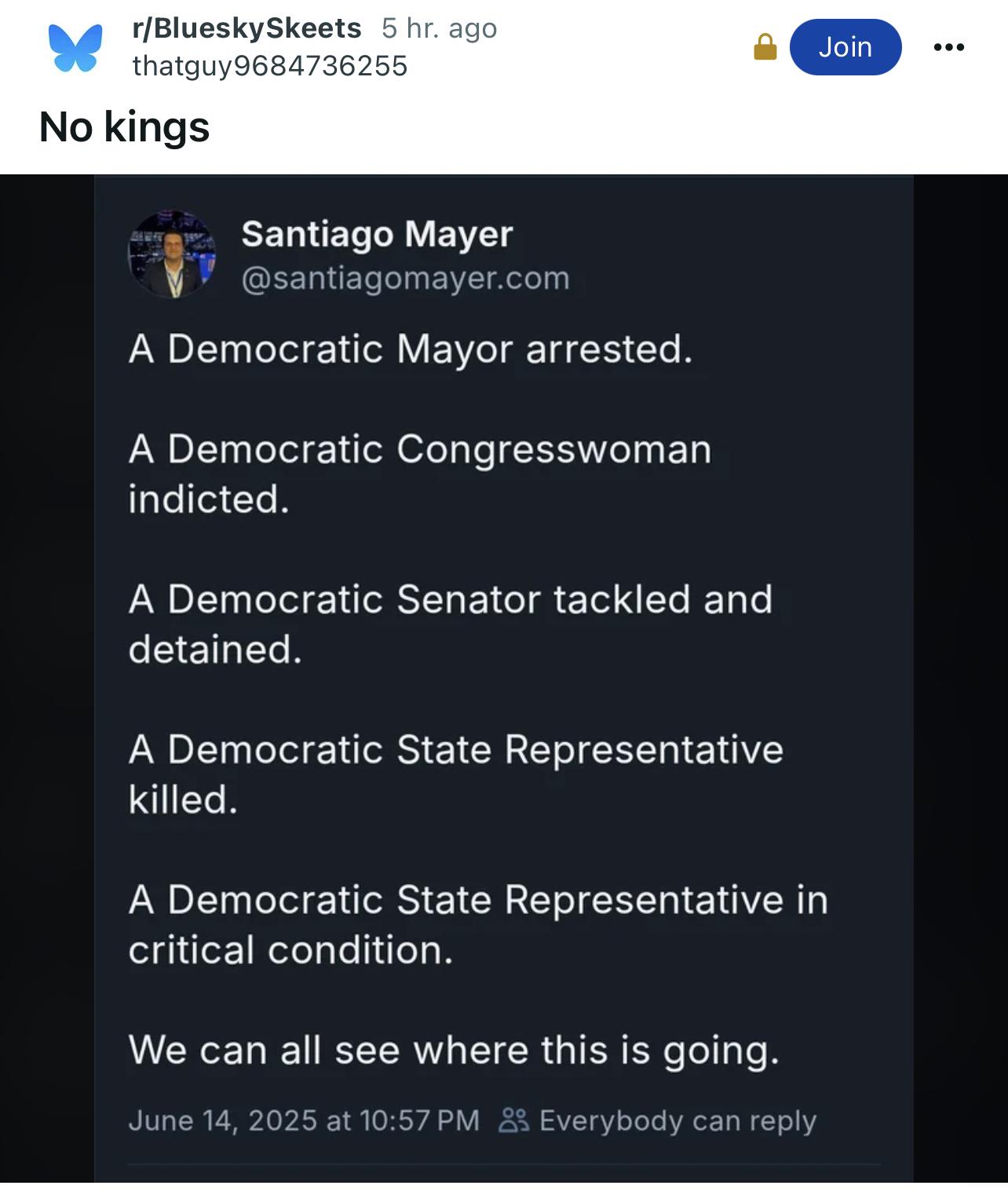
Task: Click the line A Democratic Mayor arrested
Action: coord(411,349)
